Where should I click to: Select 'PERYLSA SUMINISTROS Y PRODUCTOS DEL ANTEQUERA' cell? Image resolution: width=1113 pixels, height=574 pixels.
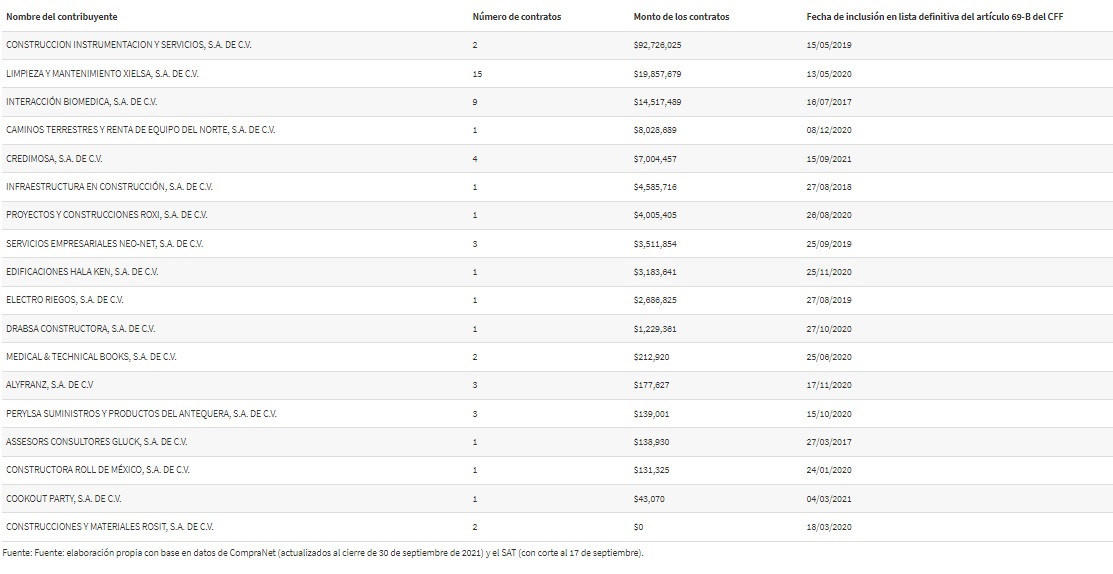141,414
